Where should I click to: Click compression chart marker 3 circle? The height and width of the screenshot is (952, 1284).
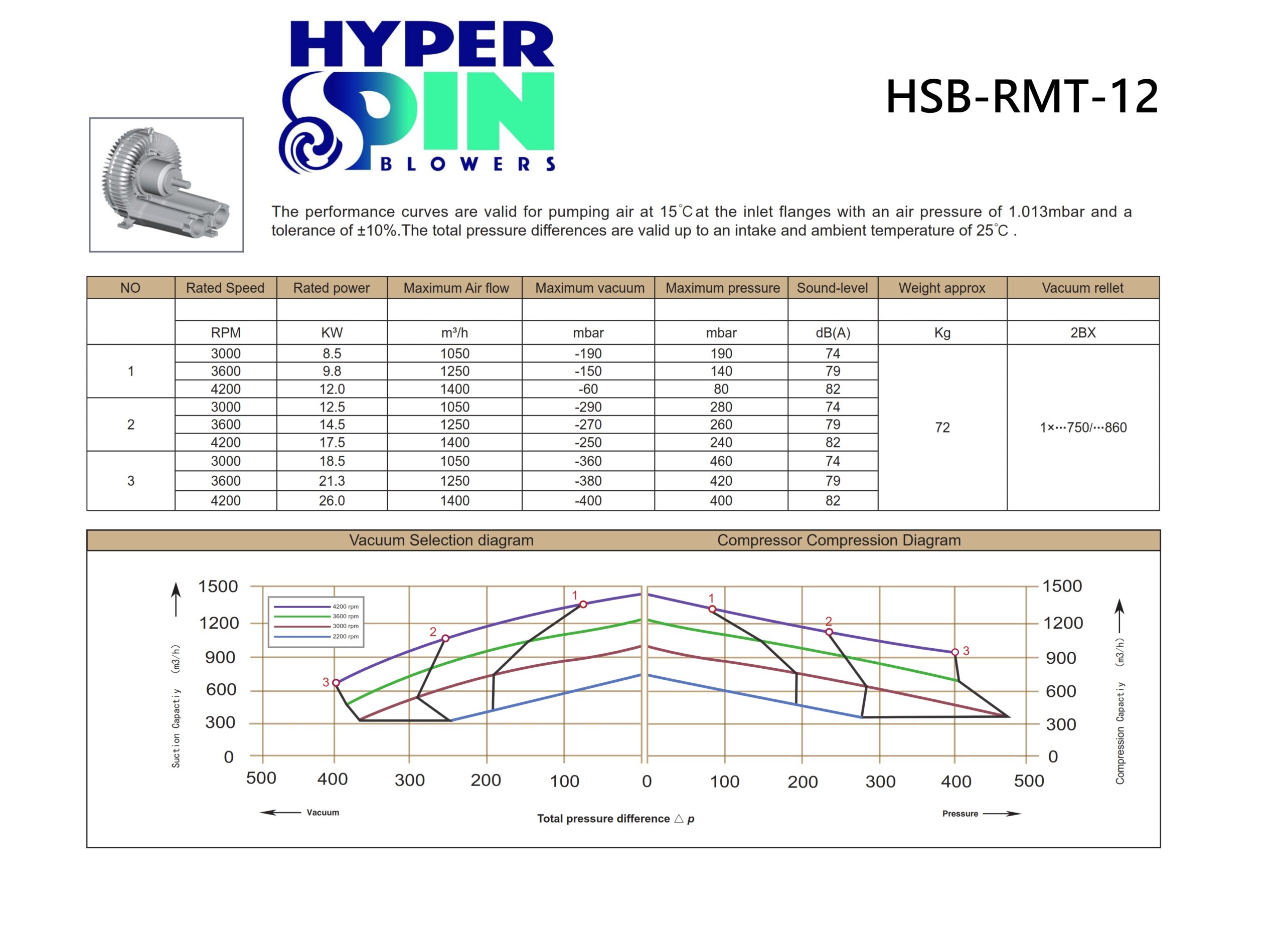click(955, 652)
